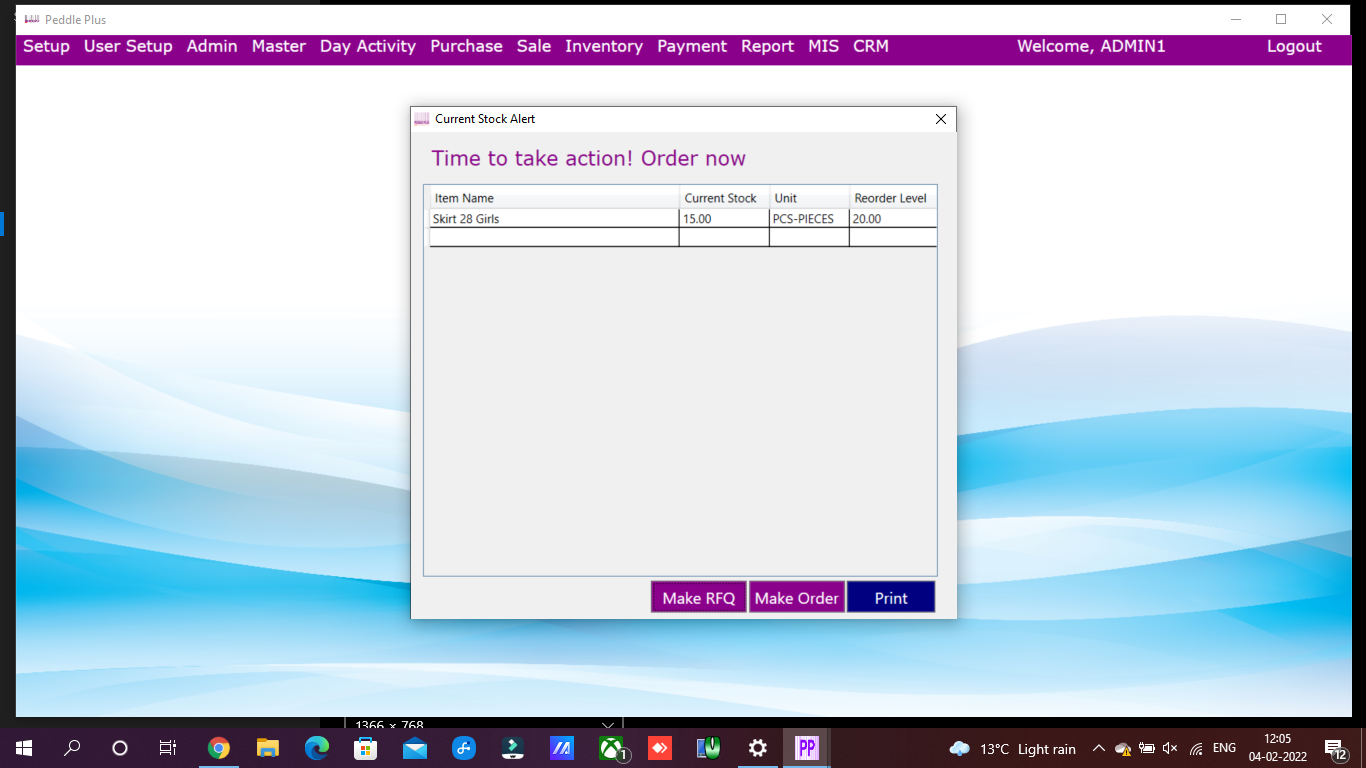The width and height of the screenshot is (1366, 768).
Task: Open Google Chrome from the taskbar
Action: pyautogui.click(x=218, y=748)
